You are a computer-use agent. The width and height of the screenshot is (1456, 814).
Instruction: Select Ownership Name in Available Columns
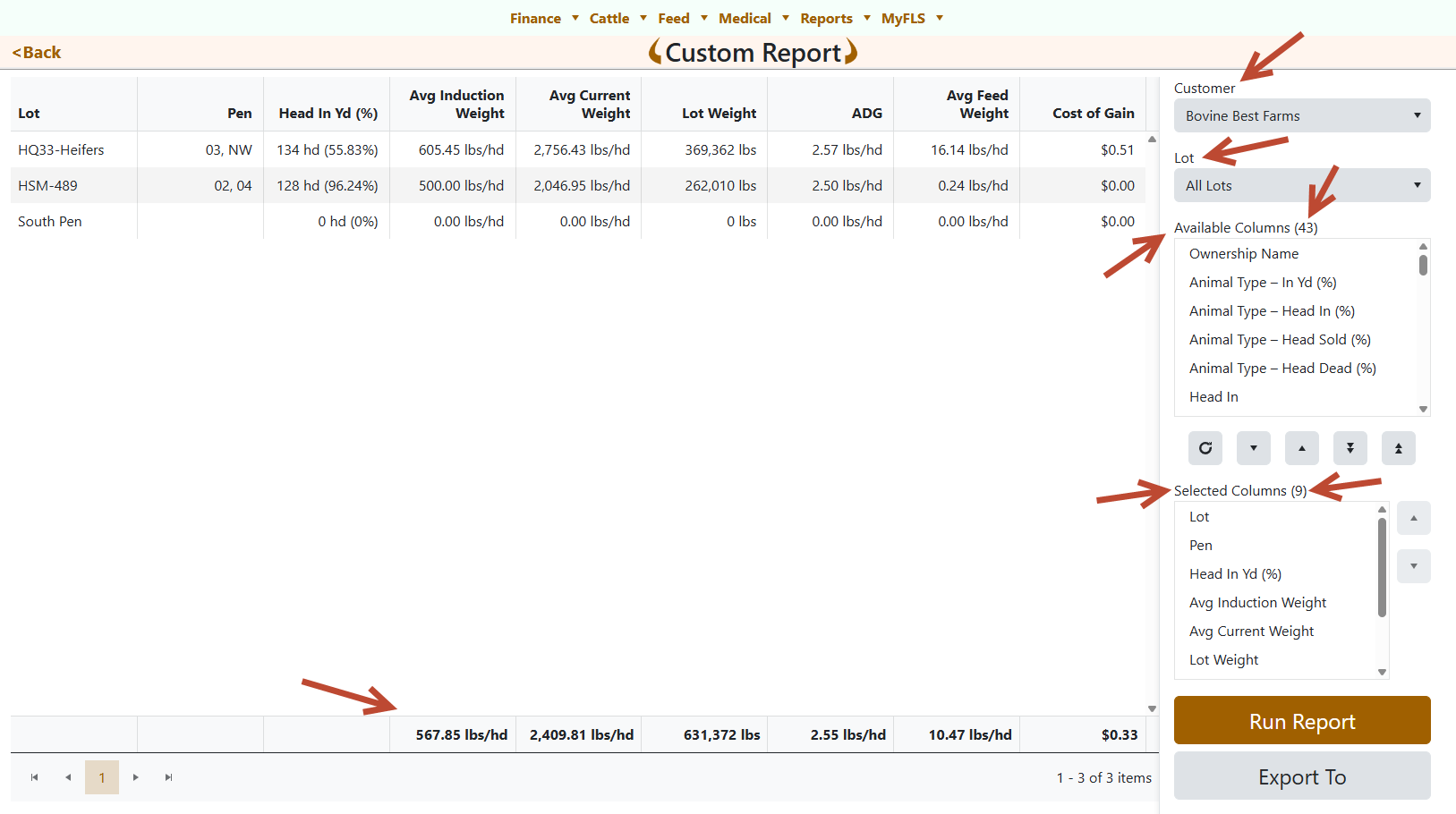point(1244,253)
